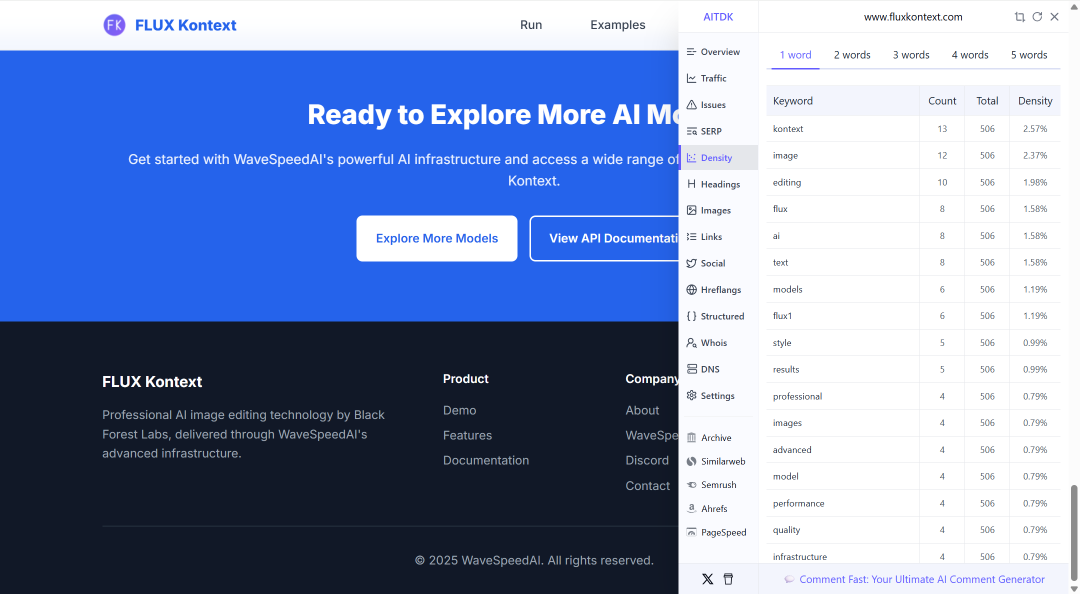Image resolution: width=1080 pixels, height=594 pixels.
Task: Open the Links list icon
Action: click(x=692, y=236)
